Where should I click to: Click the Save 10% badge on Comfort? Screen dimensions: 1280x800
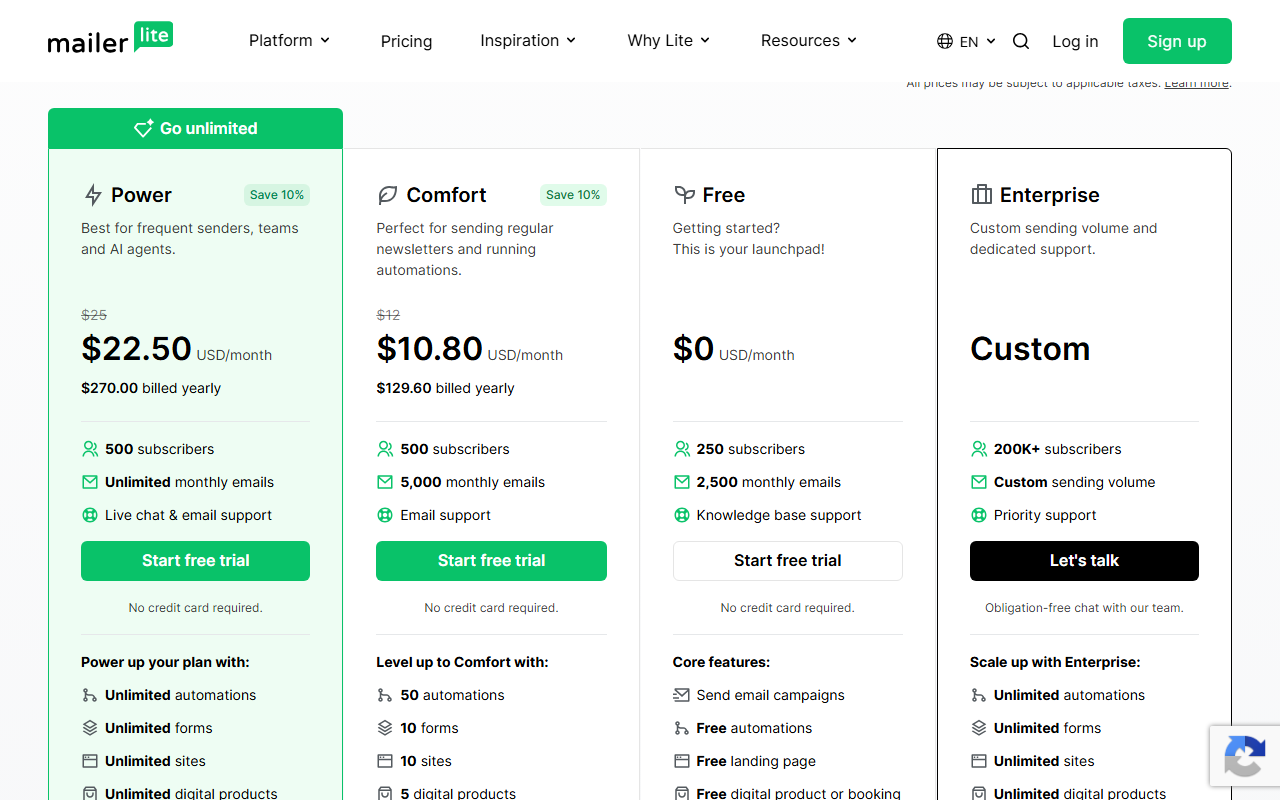click(x=573, y=195)
